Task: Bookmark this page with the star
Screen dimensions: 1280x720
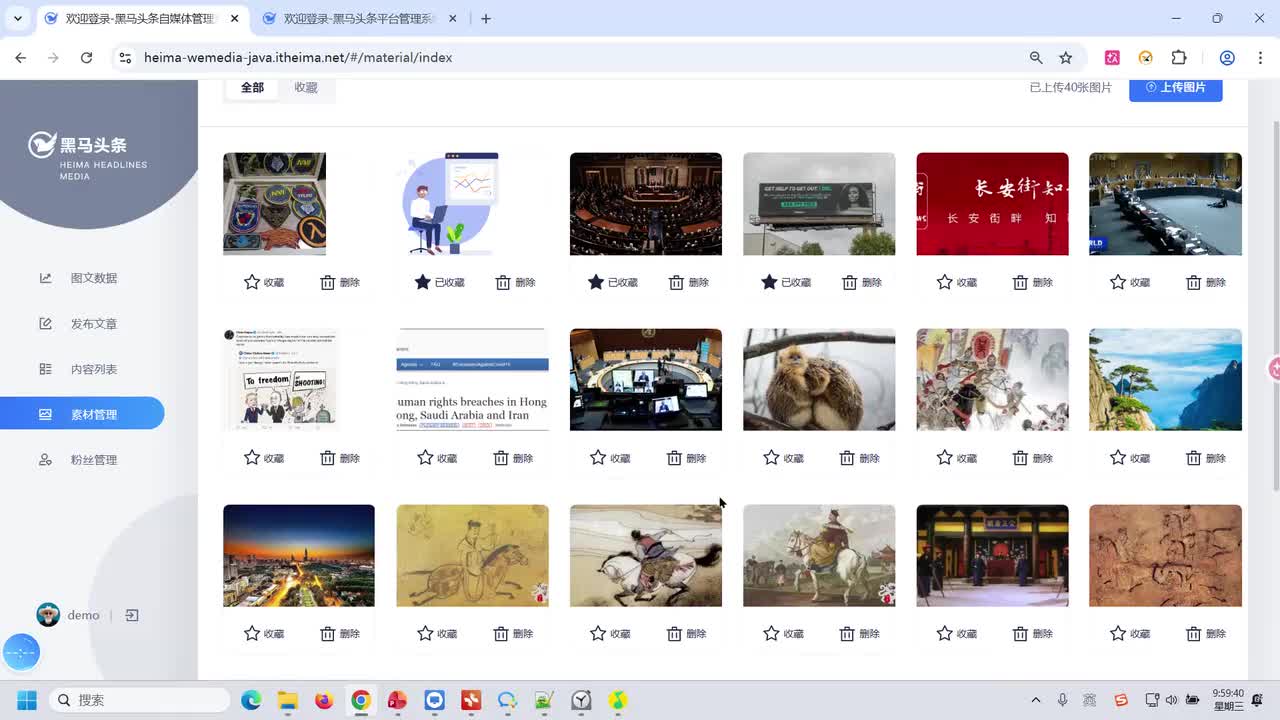Action: (x=1066, y=58)
